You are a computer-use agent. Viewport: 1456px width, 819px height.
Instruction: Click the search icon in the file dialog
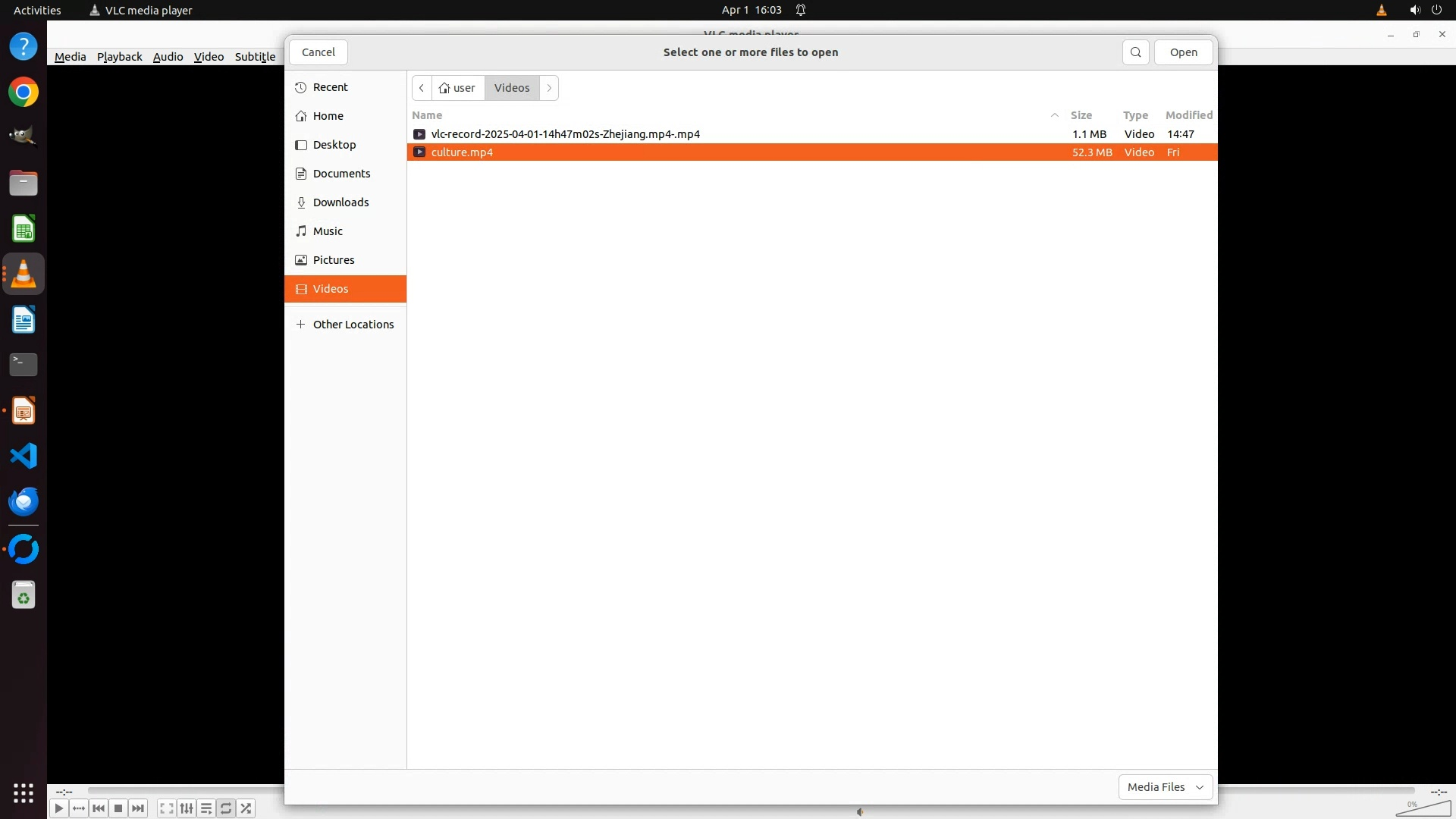pyautogui.click(x=1135, y=52)
